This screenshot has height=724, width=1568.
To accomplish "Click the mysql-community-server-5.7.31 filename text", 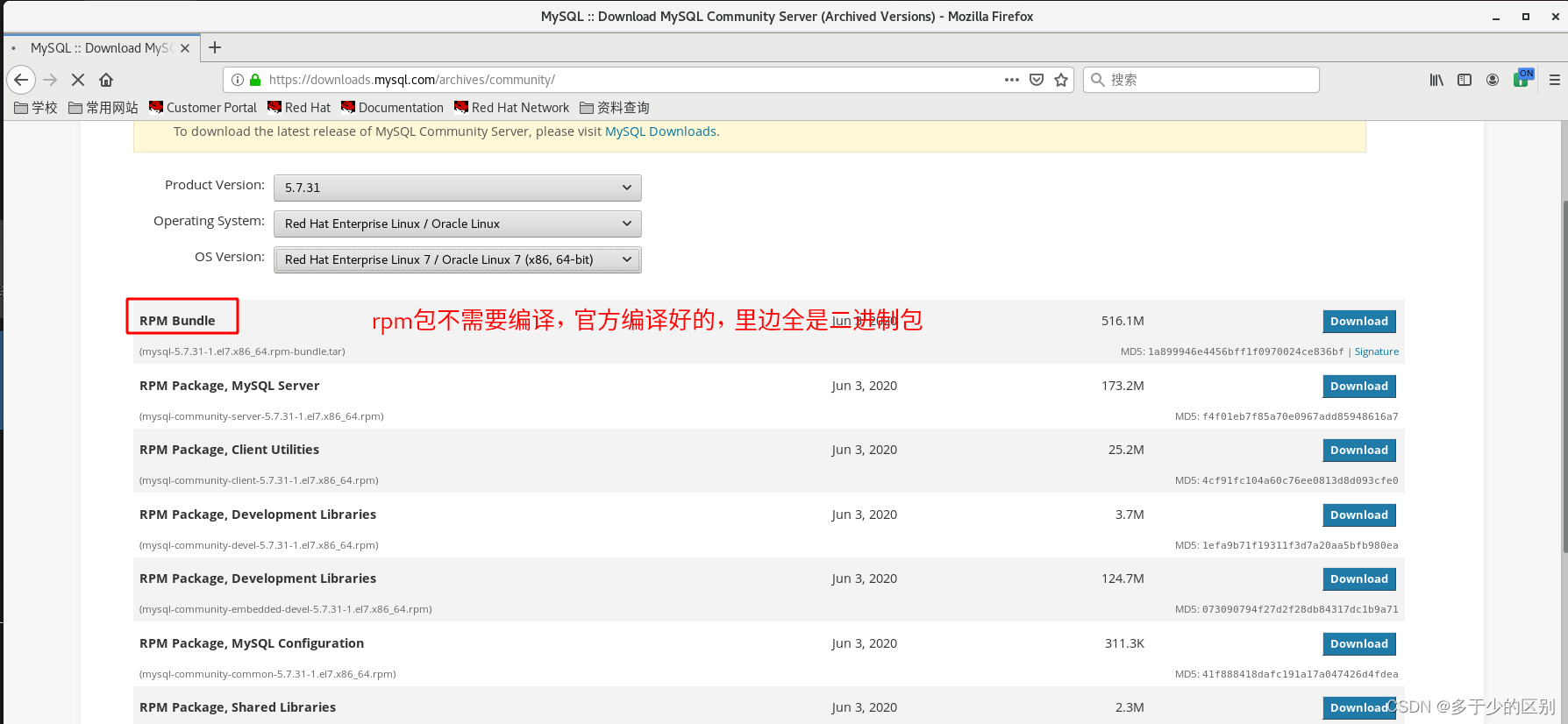I will (x=261, y=416).
